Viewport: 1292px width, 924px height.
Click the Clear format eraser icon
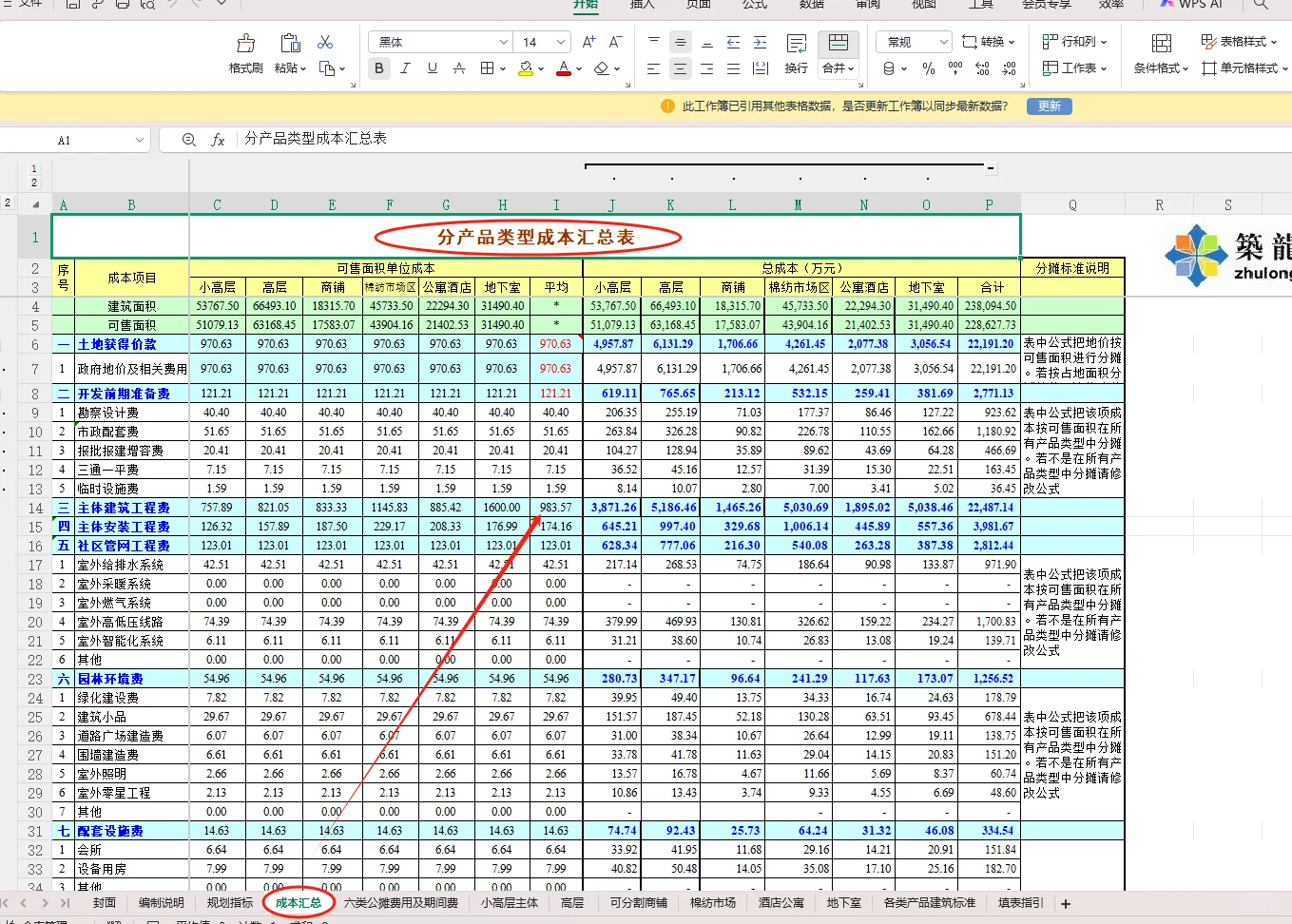pyautogui.click(x=601, y=68)
